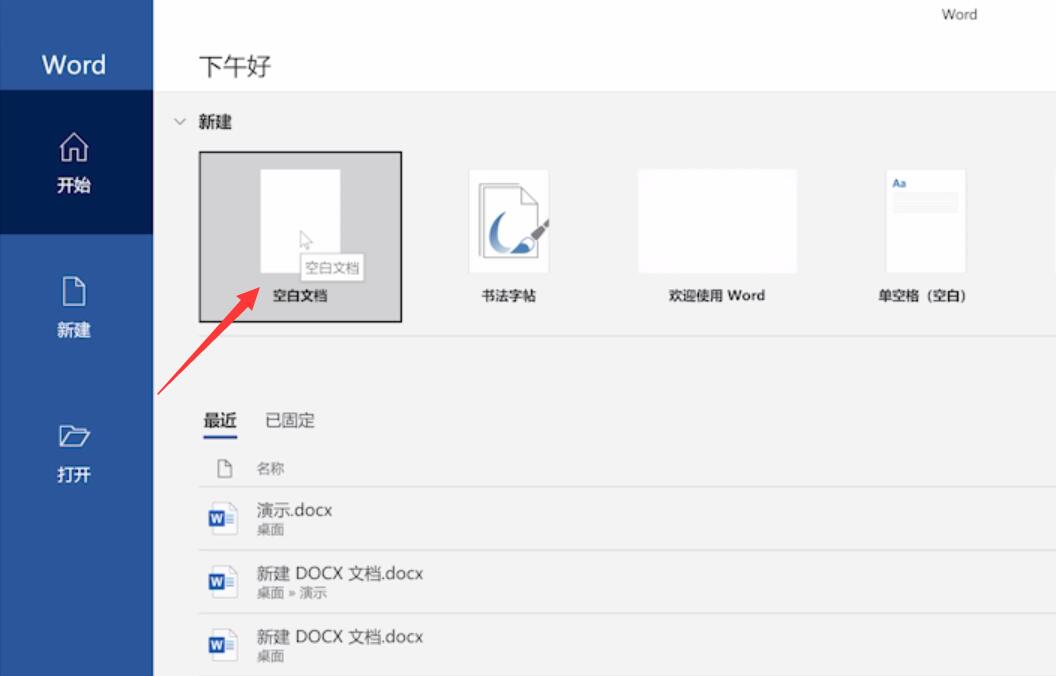
Task: Switch to the 已固定 tab
Action: click(x=290, y=420)
